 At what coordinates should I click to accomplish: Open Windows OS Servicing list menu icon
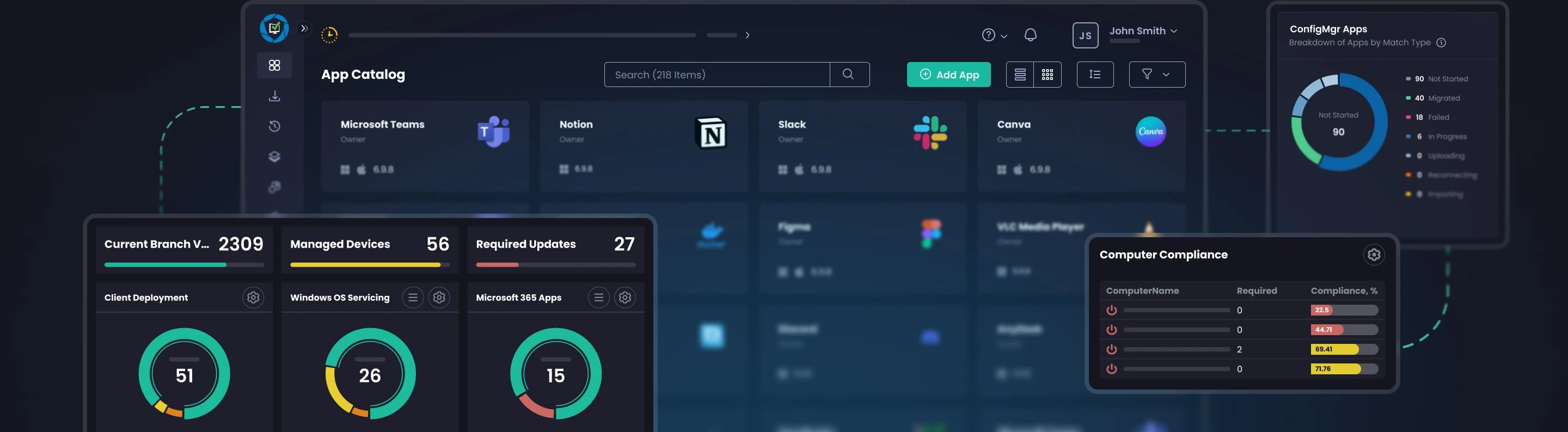click(x=413, y=297)
